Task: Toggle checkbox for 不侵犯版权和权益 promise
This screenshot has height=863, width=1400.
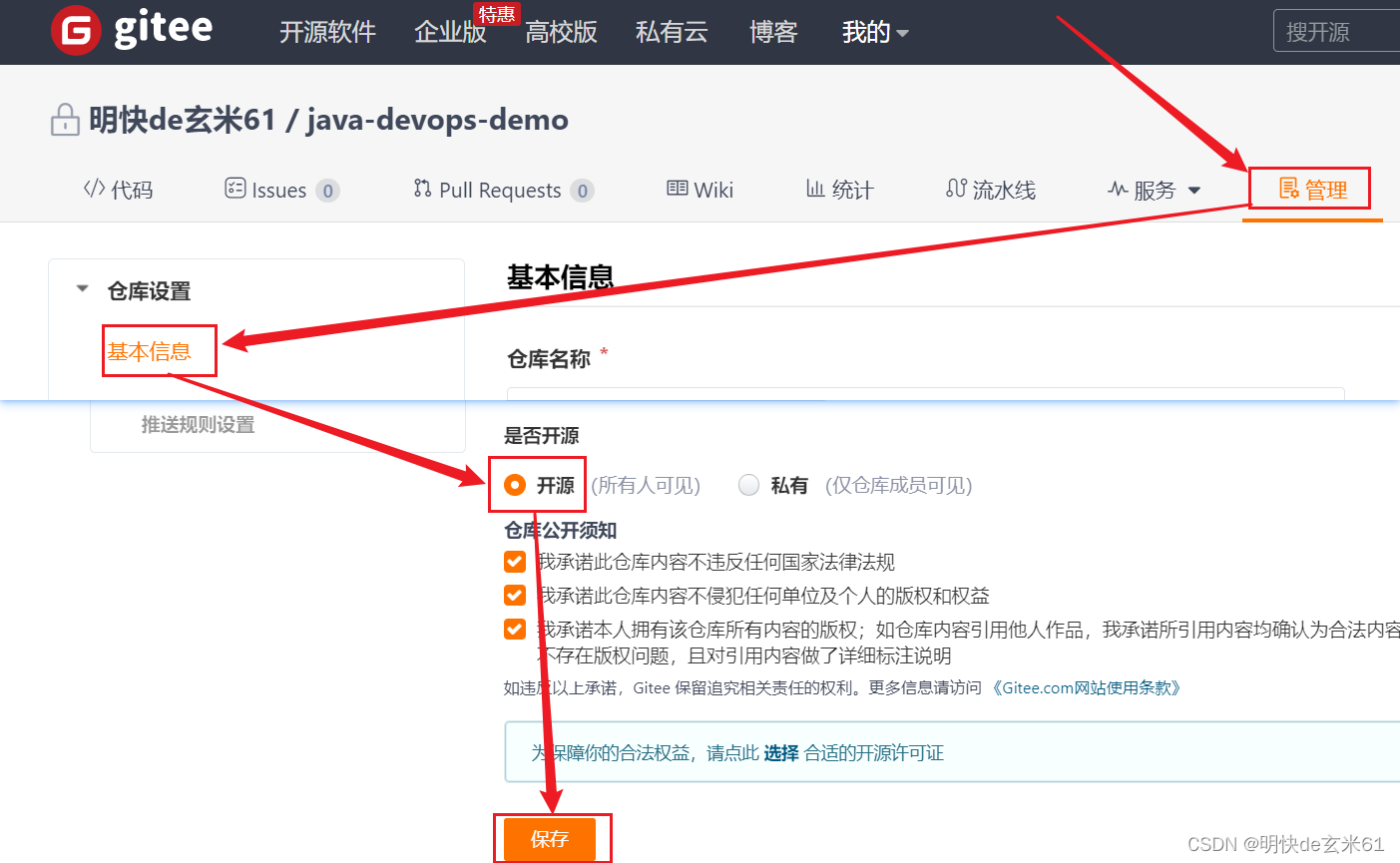Action: point(515,596)
